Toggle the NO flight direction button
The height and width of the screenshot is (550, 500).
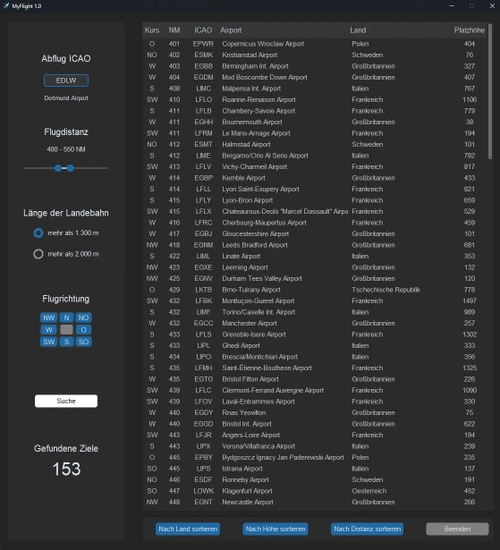point(84,317)
